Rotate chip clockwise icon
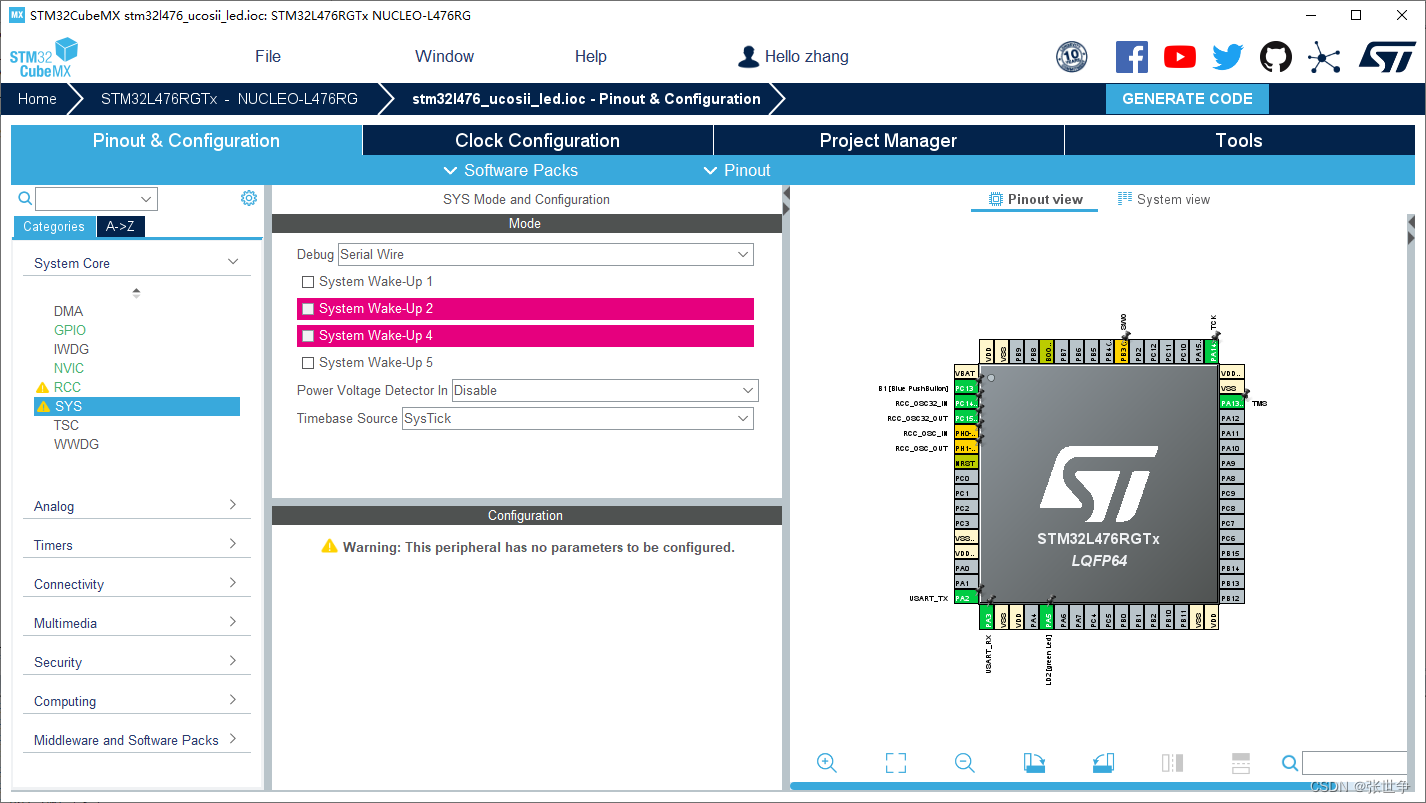Image resolution: width=1426 pixels, height=803 pixels. [1035, 763]
